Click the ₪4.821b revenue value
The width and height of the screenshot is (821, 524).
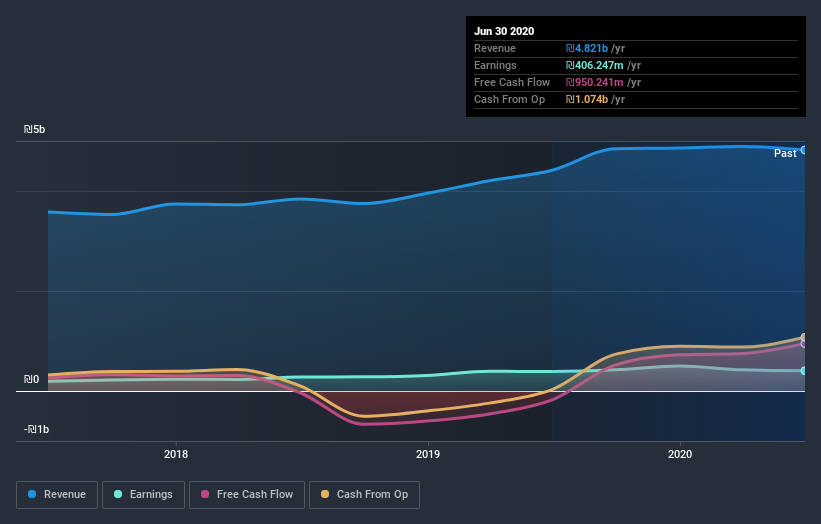pos(586,48)
